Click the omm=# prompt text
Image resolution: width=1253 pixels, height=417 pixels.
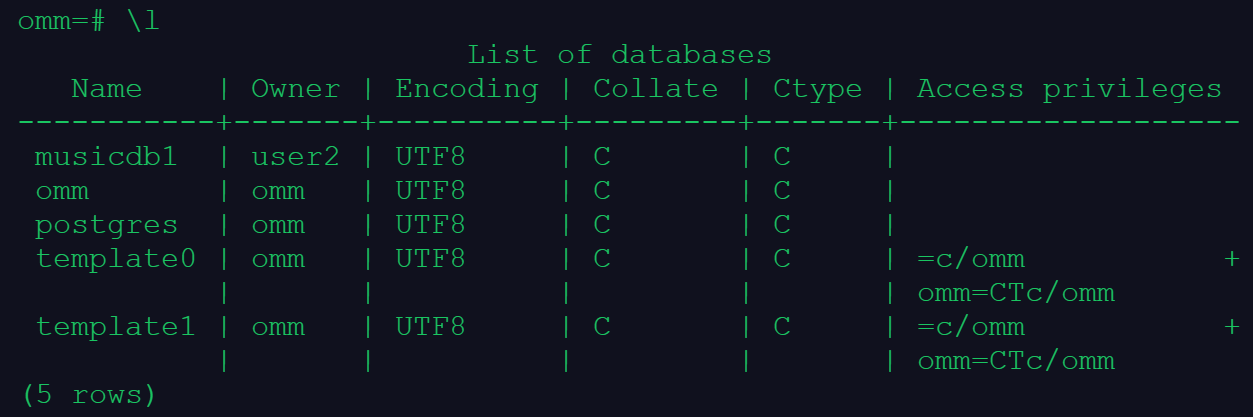[x=61, y=21]
